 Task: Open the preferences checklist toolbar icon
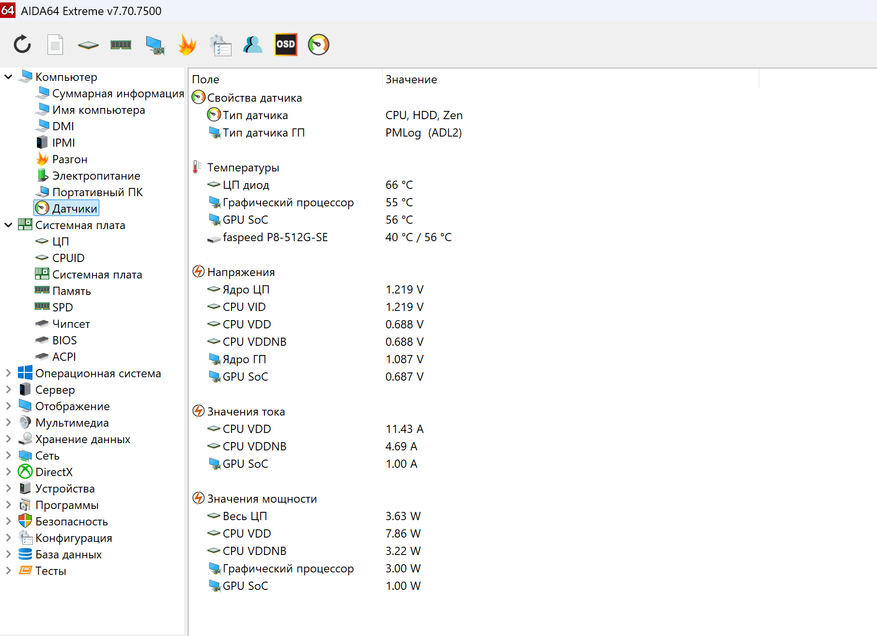[x=220, y=45]
